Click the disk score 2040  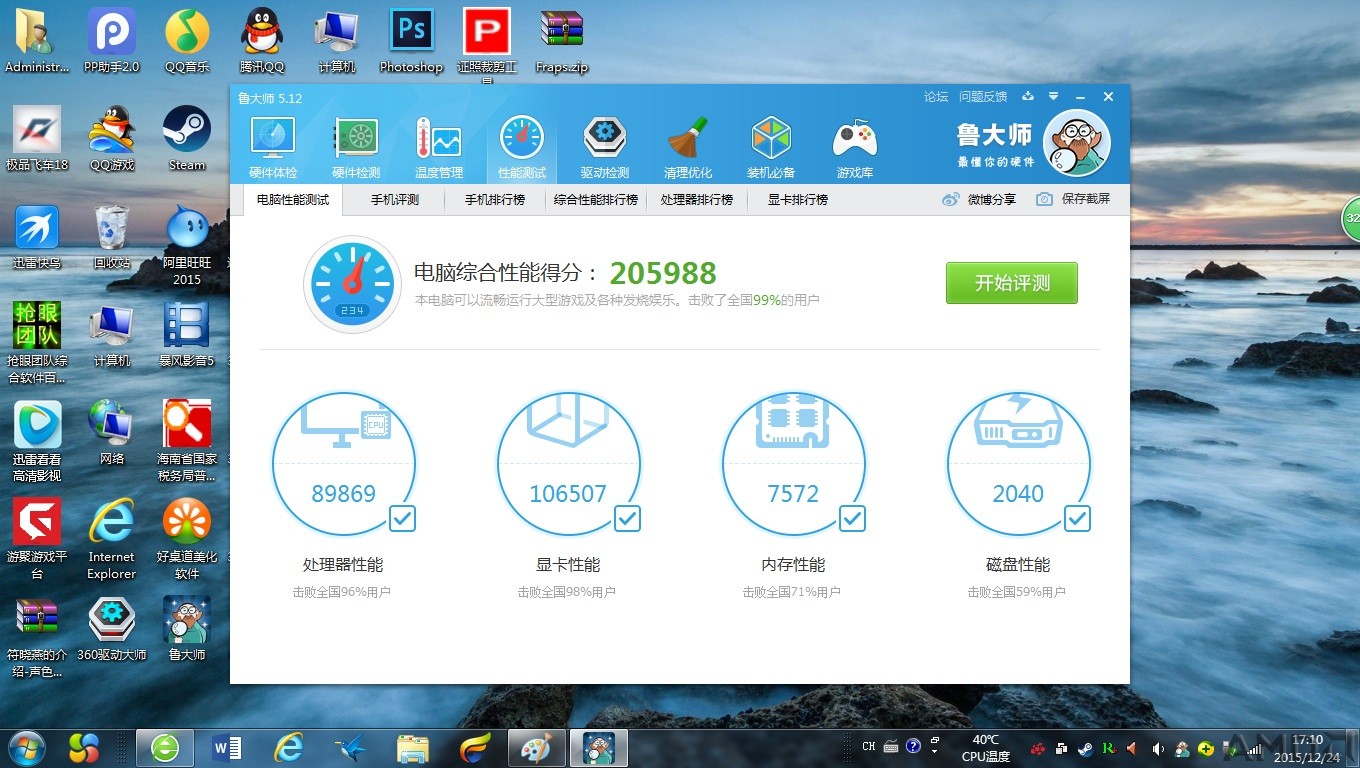1018,494
